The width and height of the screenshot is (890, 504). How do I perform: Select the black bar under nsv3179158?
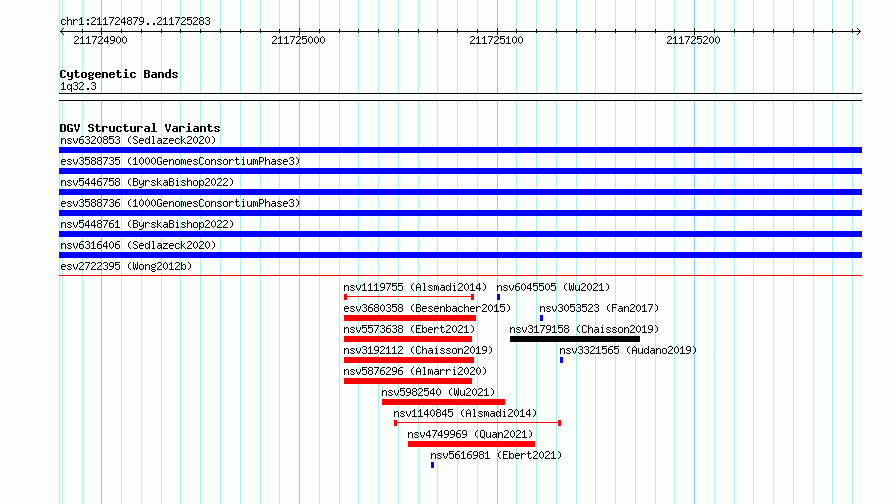pos(575,339)
